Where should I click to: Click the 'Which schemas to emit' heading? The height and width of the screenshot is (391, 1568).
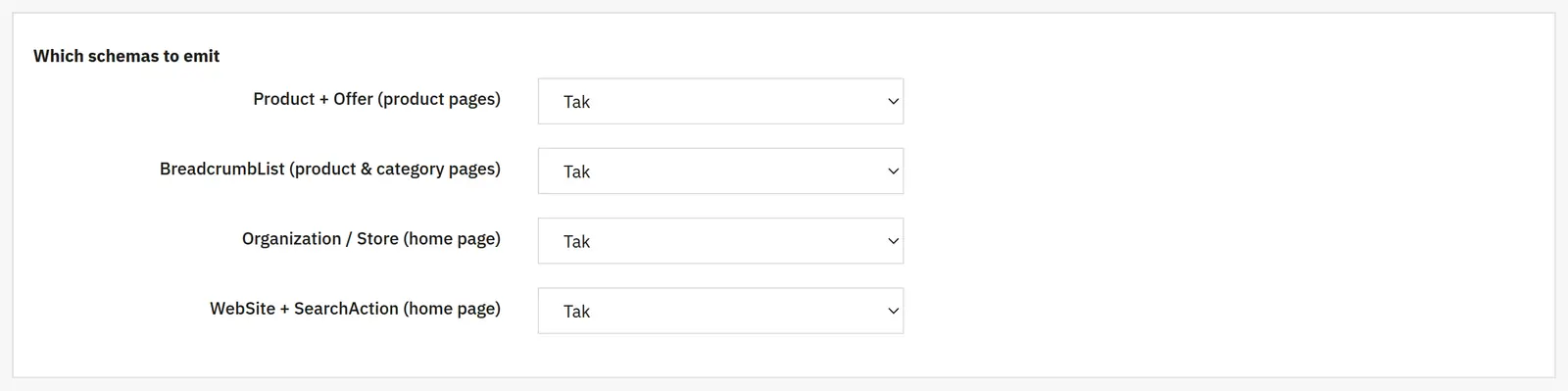(x=126, y=56)
